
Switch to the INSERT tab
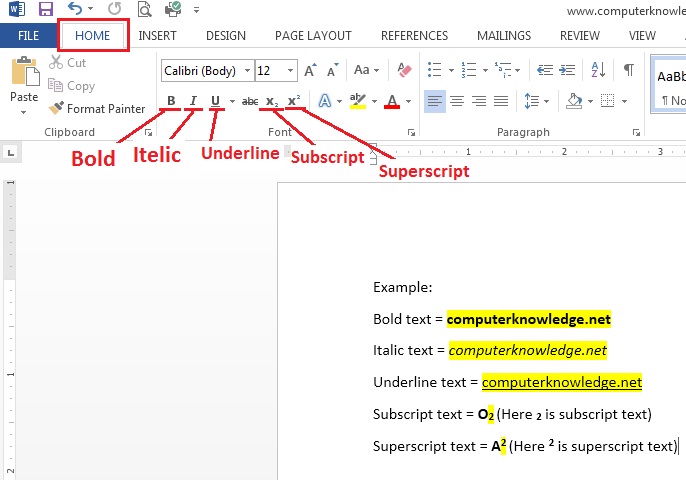pyautogui.click(x=158, y=35)
